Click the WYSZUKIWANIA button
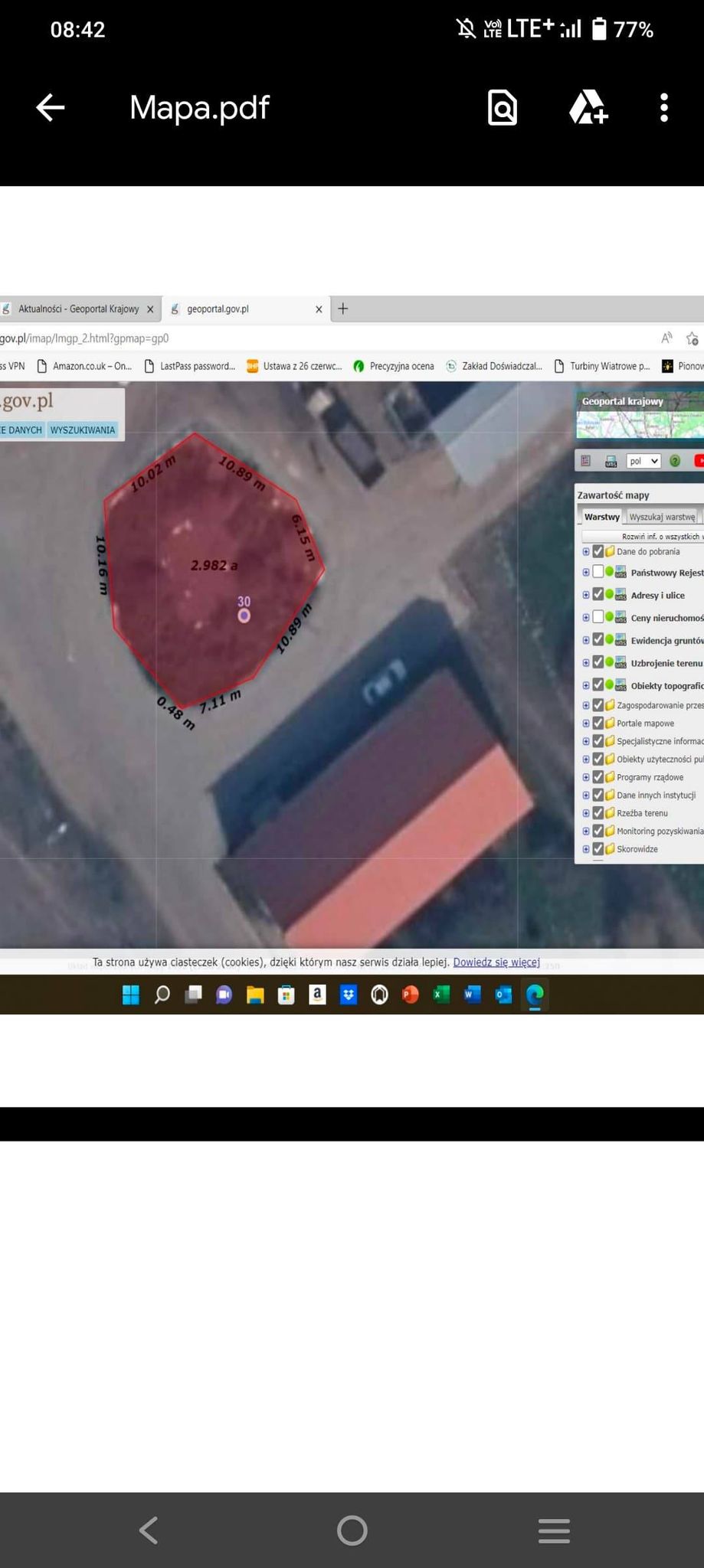The height and width of the screenshot is (1568, 704). tap(83, 430)
